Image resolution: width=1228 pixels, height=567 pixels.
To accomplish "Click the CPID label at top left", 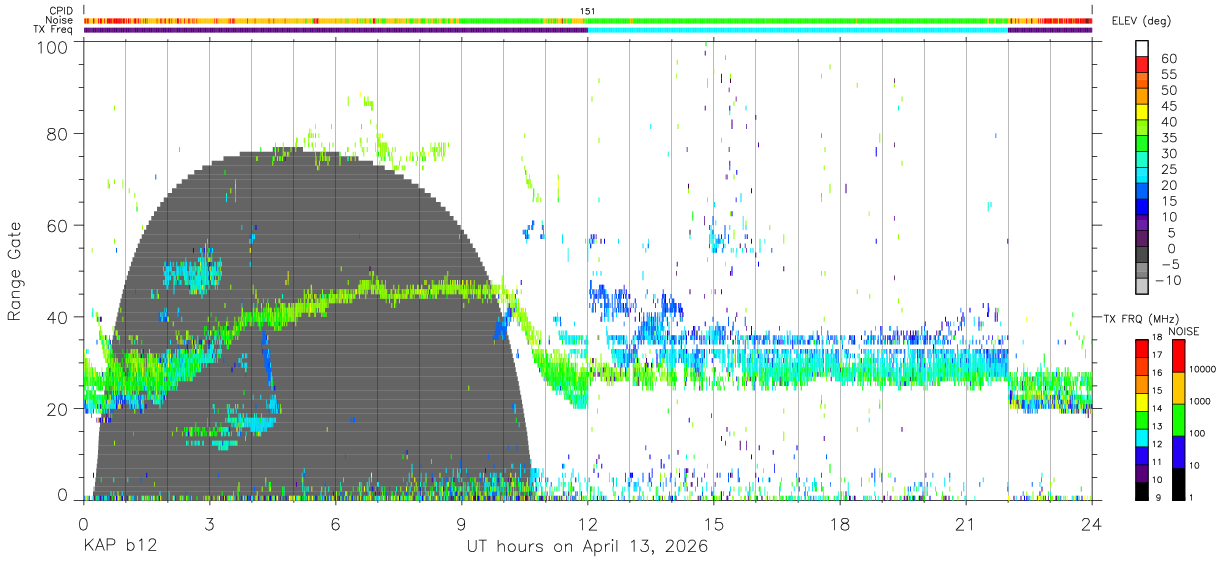I will pyautogui.click(x=61, y=11).
